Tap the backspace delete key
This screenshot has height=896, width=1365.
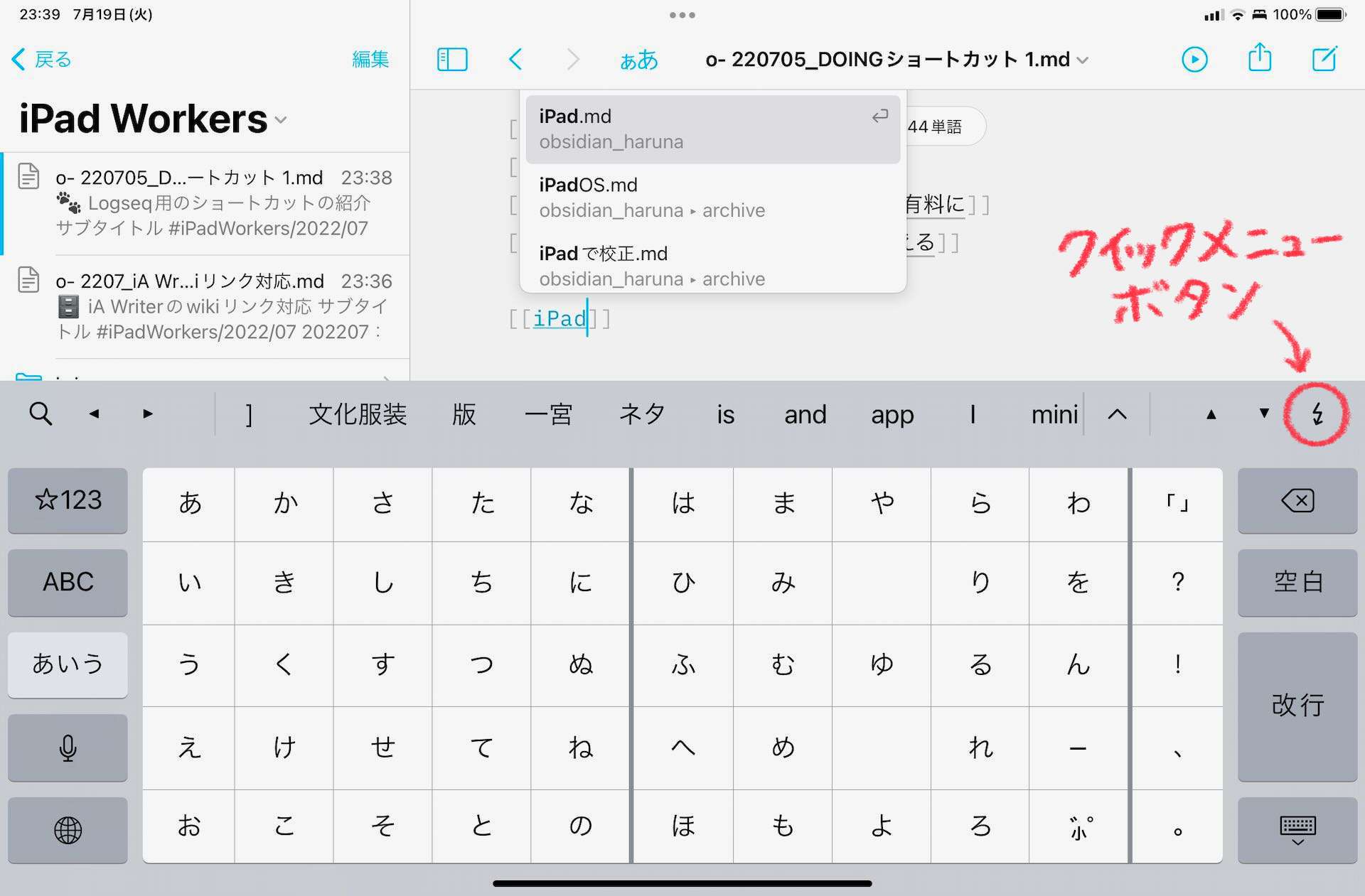coord(1297,501)
